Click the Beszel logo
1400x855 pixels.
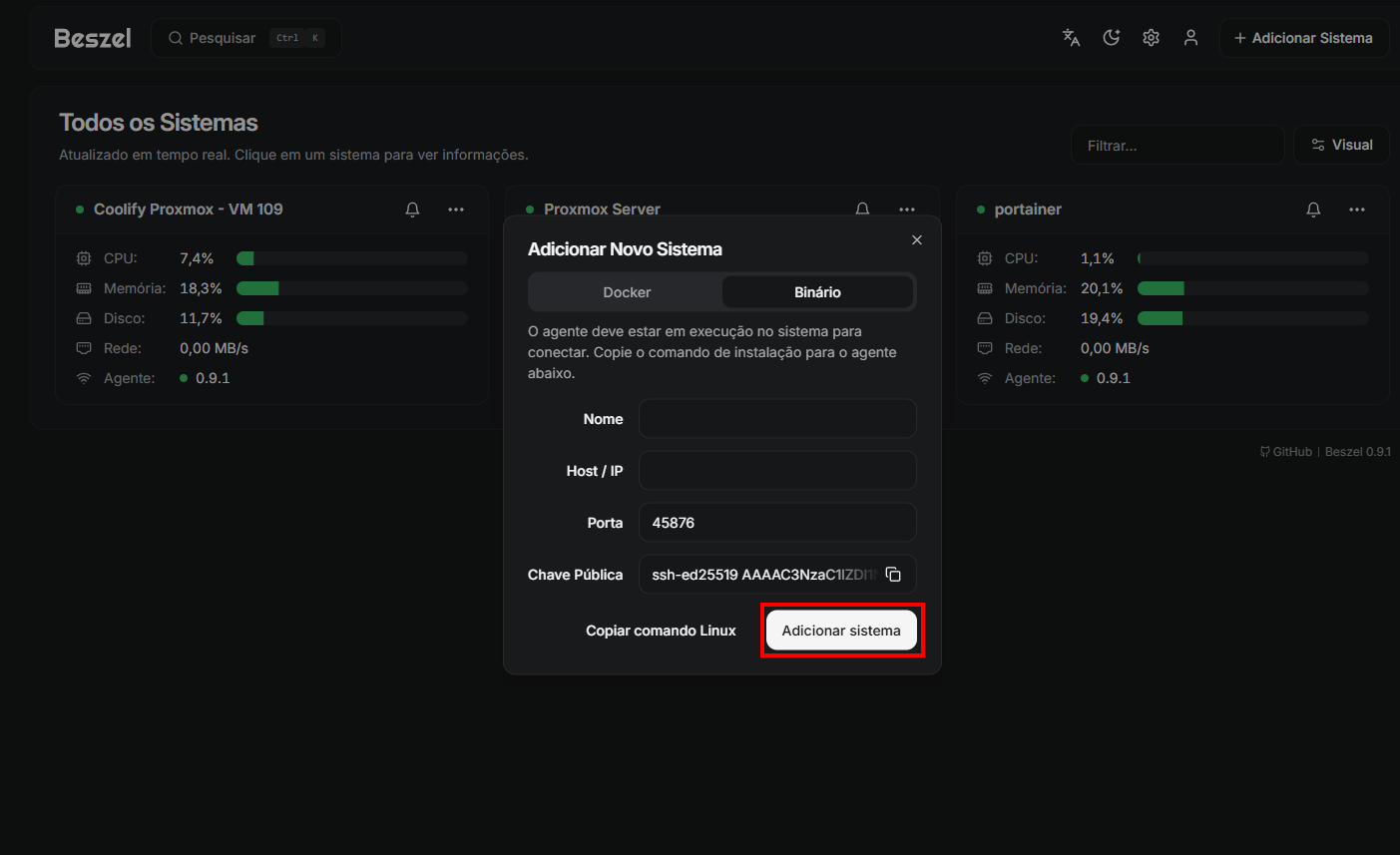(x=93, y=38)
